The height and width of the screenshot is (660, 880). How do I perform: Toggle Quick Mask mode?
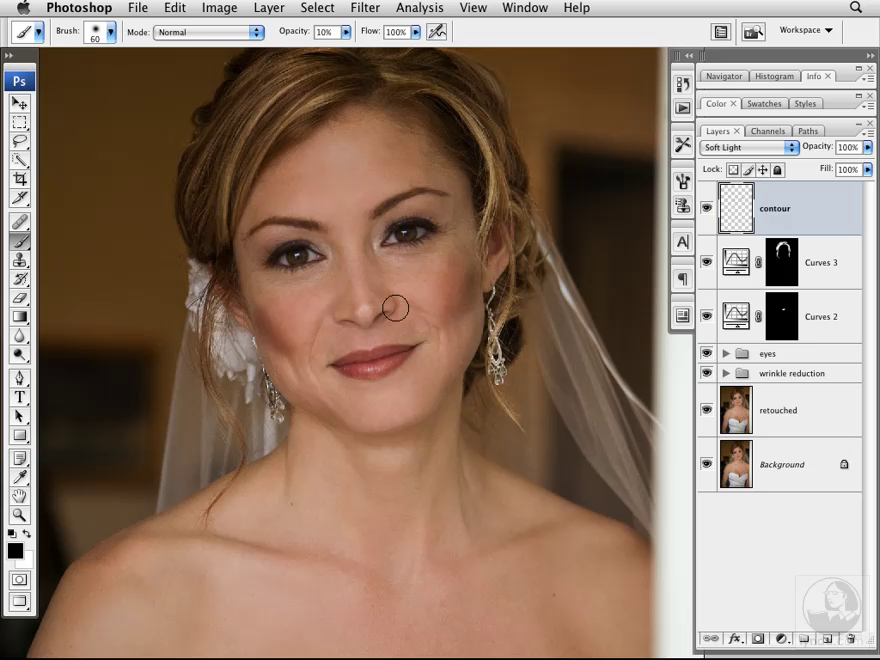coord(20,580)
